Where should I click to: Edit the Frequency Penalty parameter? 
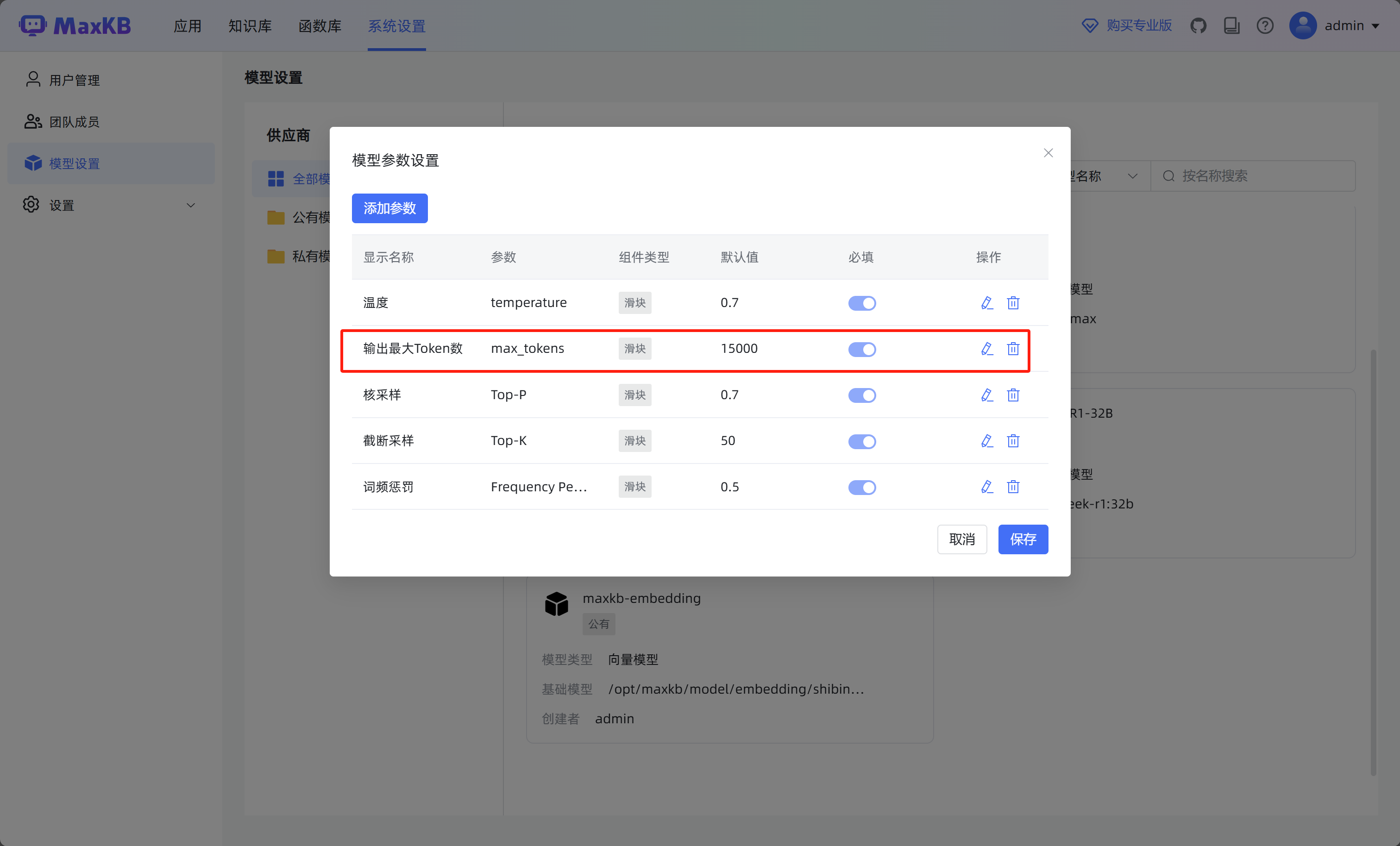click(986, 487)
